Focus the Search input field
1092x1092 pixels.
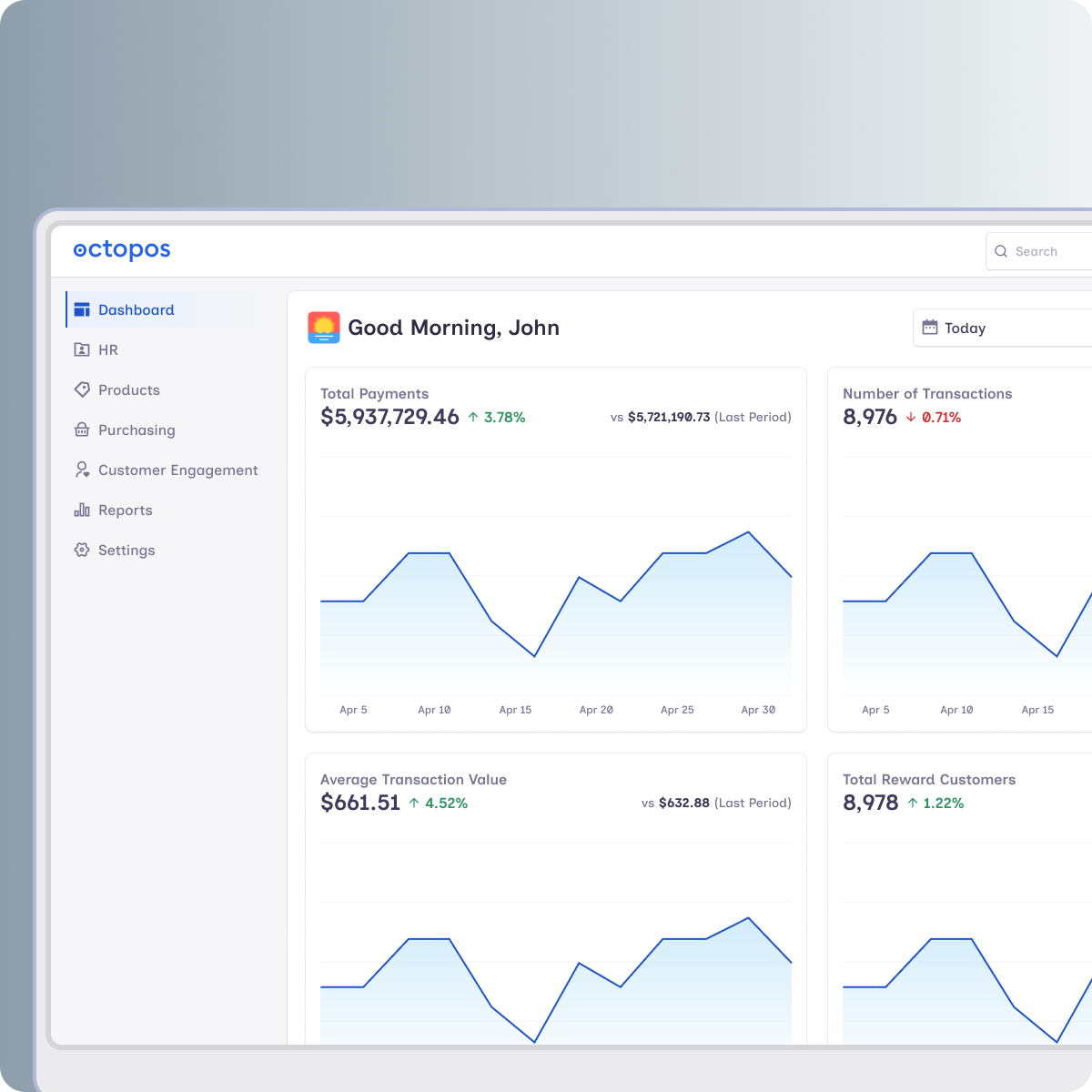1039,251
